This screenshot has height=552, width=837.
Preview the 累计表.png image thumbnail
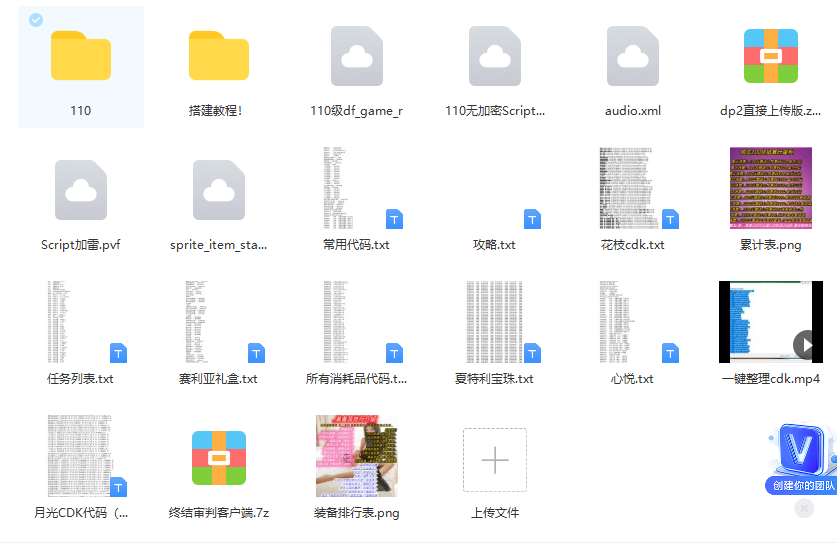[771, 189]
